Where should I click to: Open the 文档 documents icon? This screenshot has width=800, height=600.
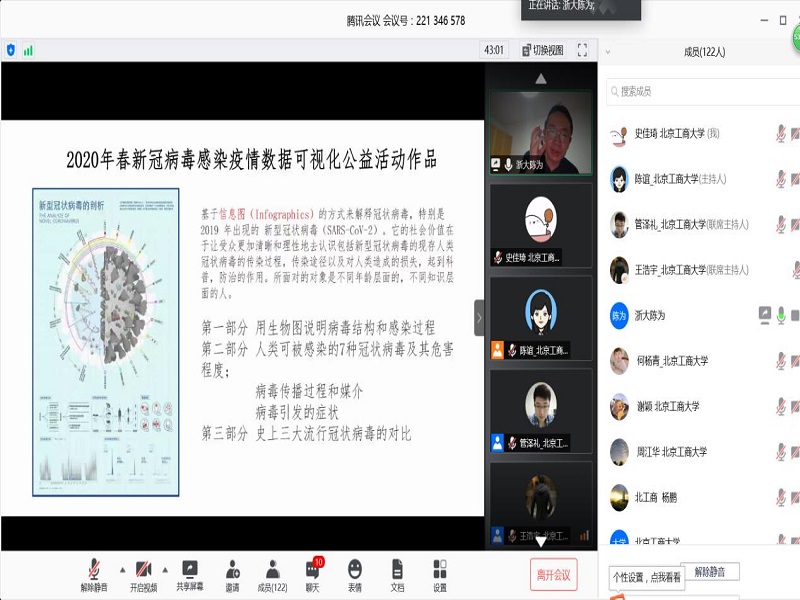click(x=397, y=574)
